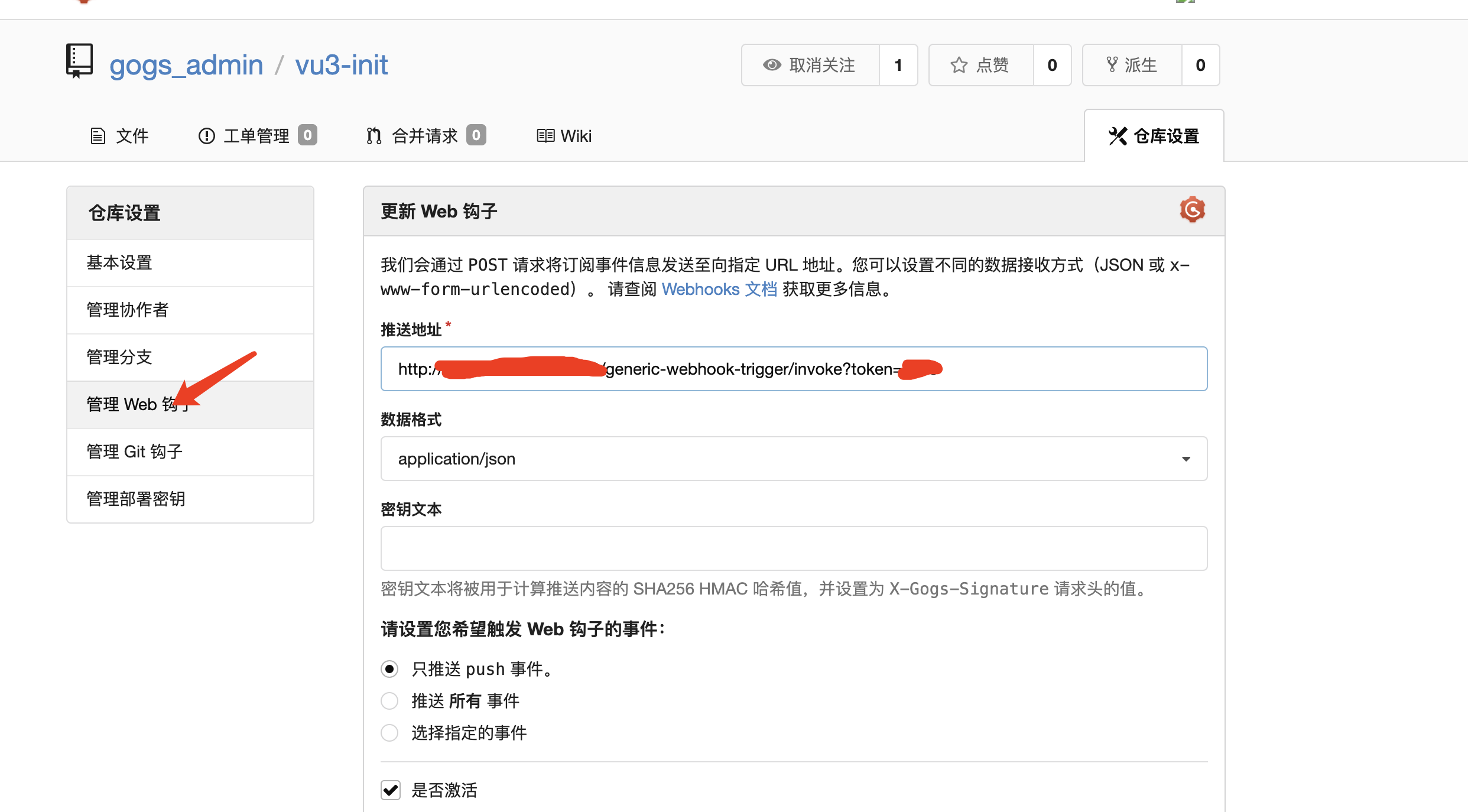Open 管理分支 in settings sidebar

[190, 358]
